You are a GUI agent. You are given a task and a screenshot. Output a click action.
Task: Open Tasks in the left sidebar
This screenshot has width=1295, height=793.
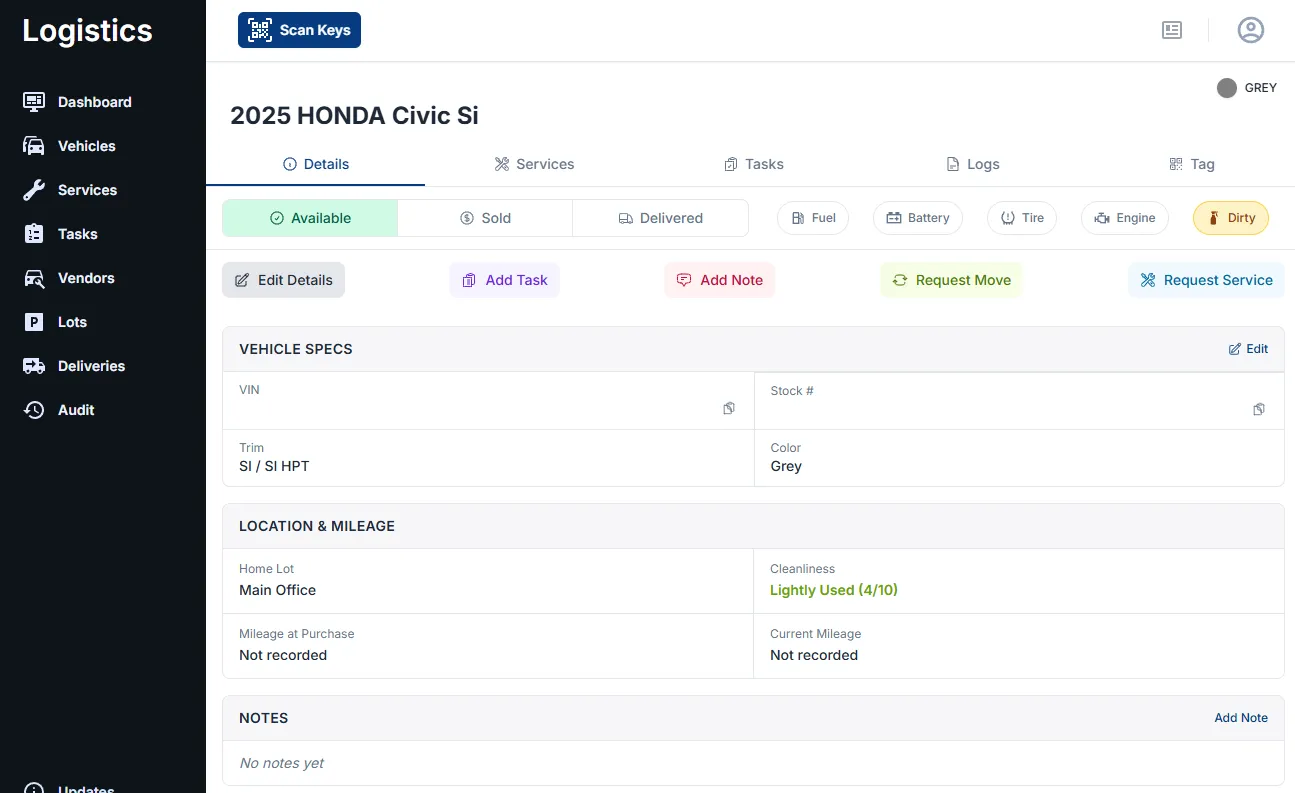pos(60,234)
